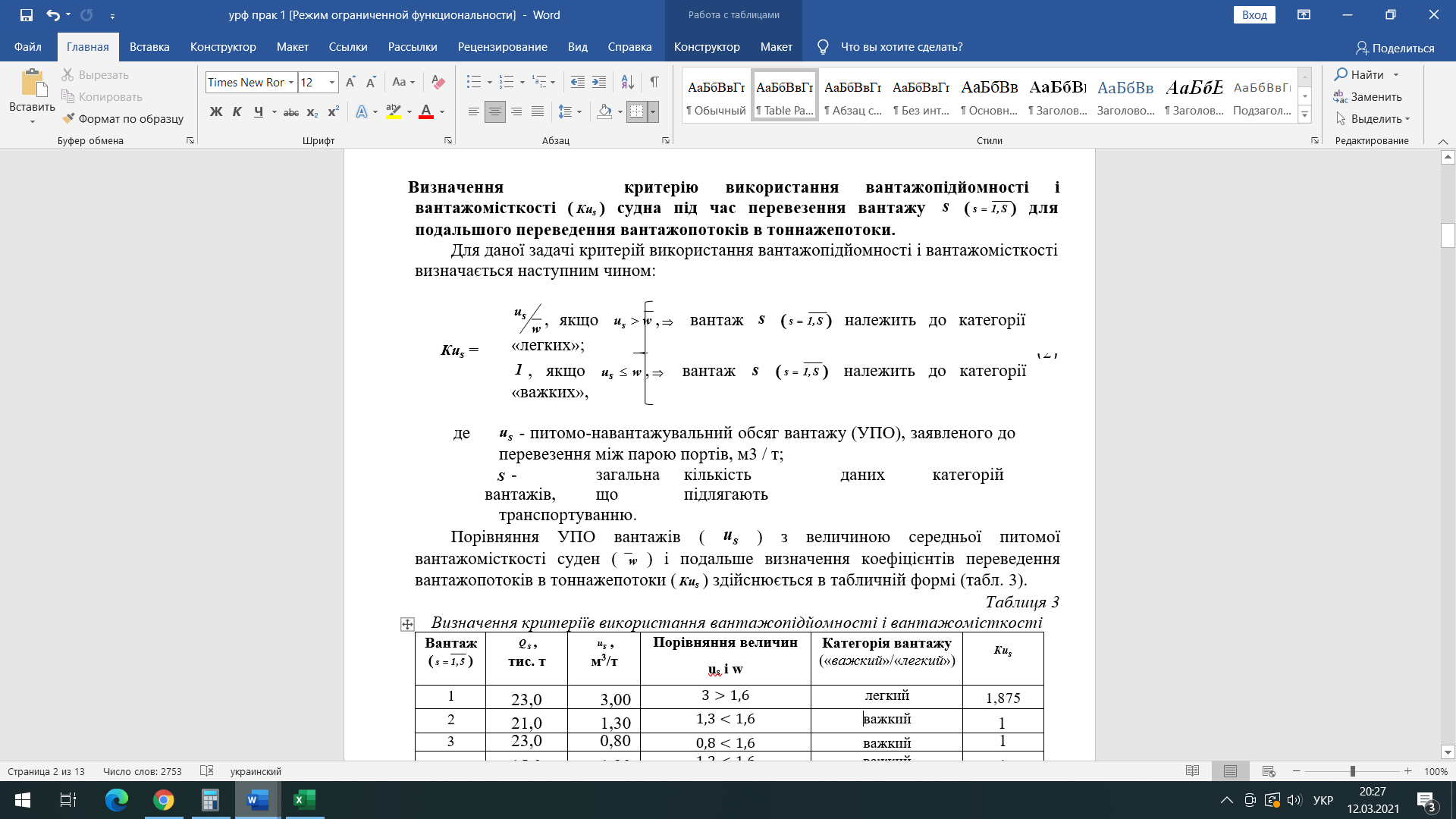Increase font size with the grow icon

tap(350, 82)
